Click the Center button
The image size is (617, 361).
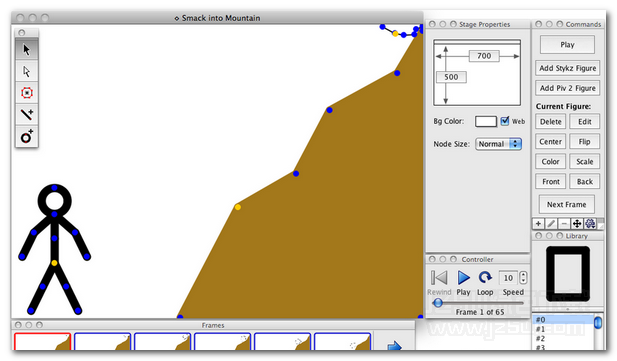click(x=550, y=141)
